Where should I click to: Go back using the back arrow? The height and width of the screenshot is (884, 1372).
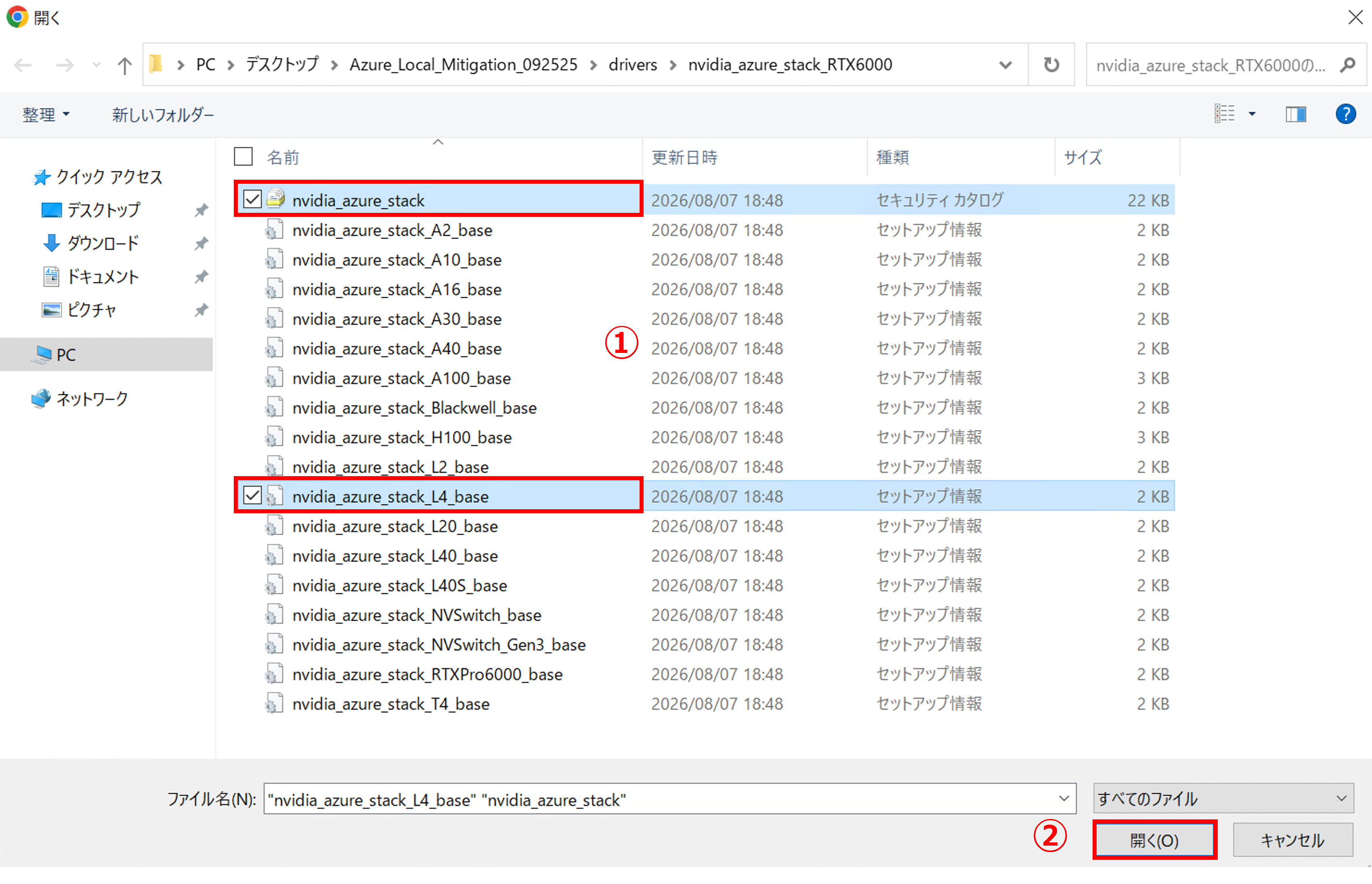[23, 65]
